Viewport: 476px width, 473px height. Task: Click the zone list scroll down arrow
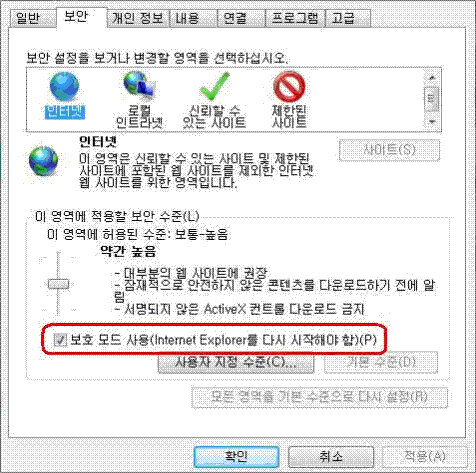coord(432,122)
